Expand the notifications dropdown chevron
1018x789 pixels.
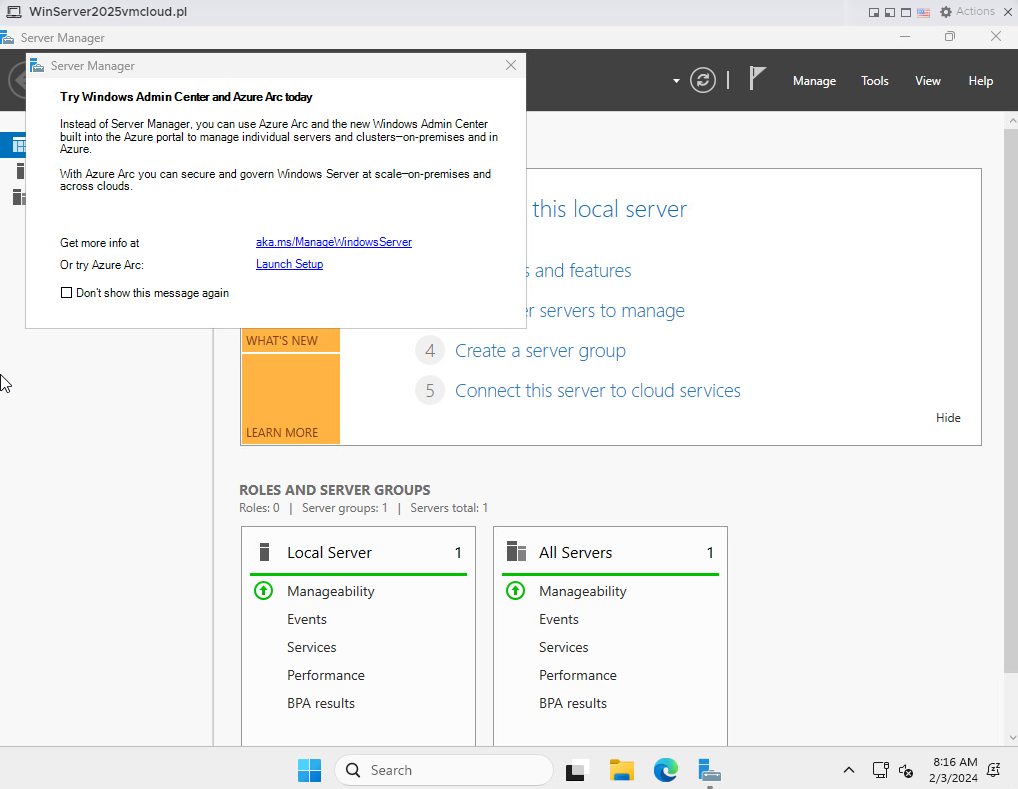(675, 81)
